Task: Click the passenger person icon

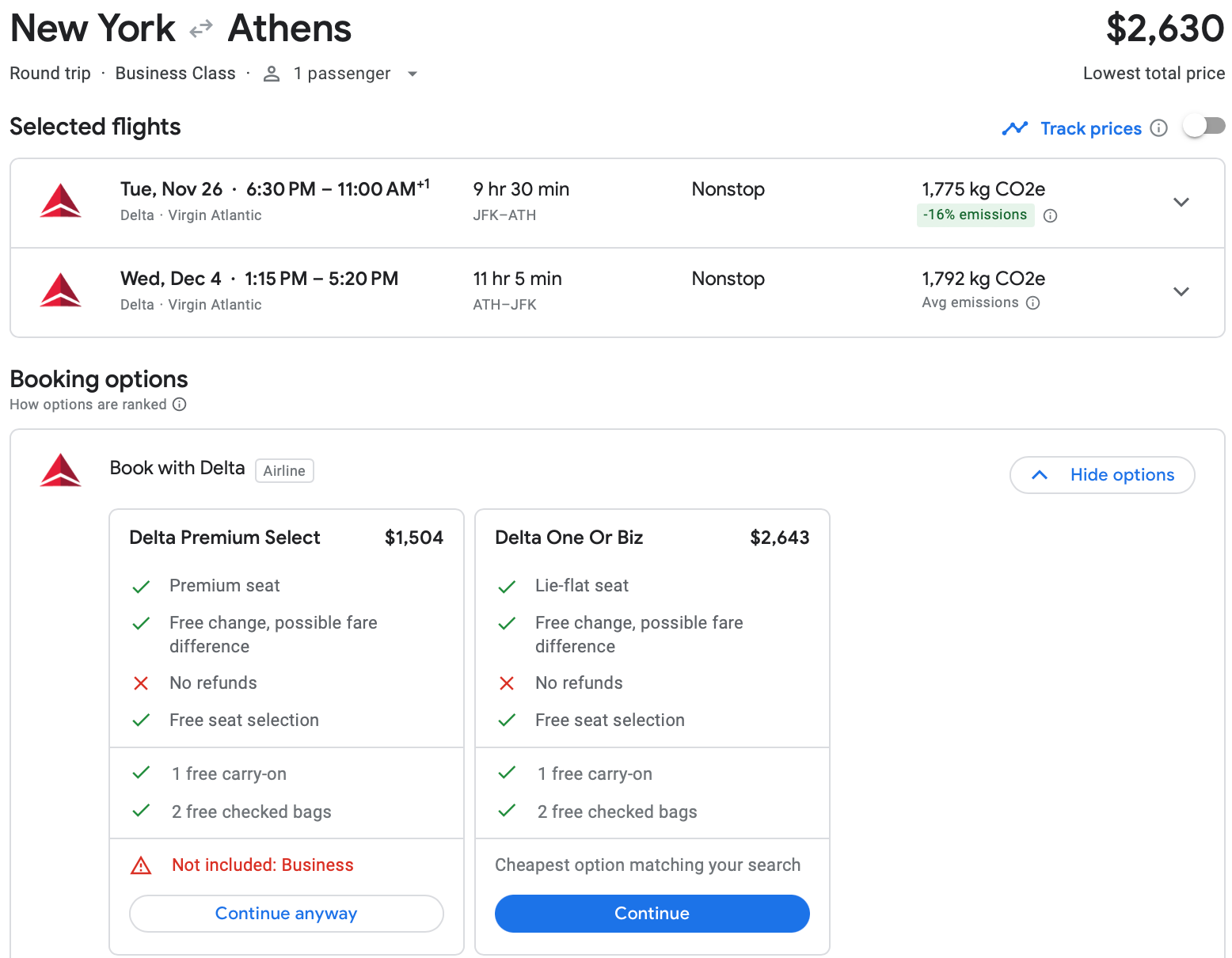Action: 272,74
